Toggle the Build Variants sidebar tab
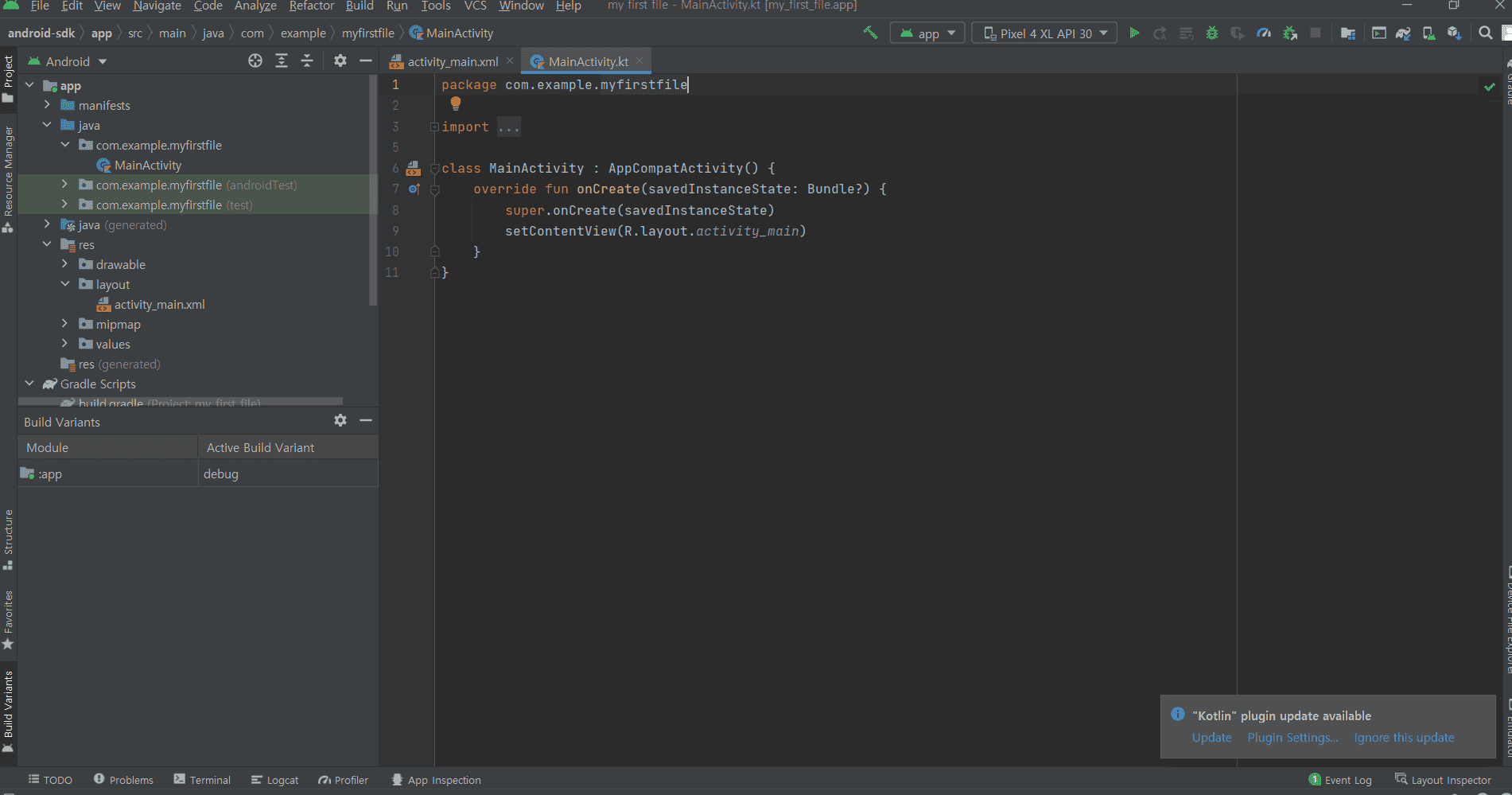Viewport: 1512px width, 795px height. (x=8, y=710)
